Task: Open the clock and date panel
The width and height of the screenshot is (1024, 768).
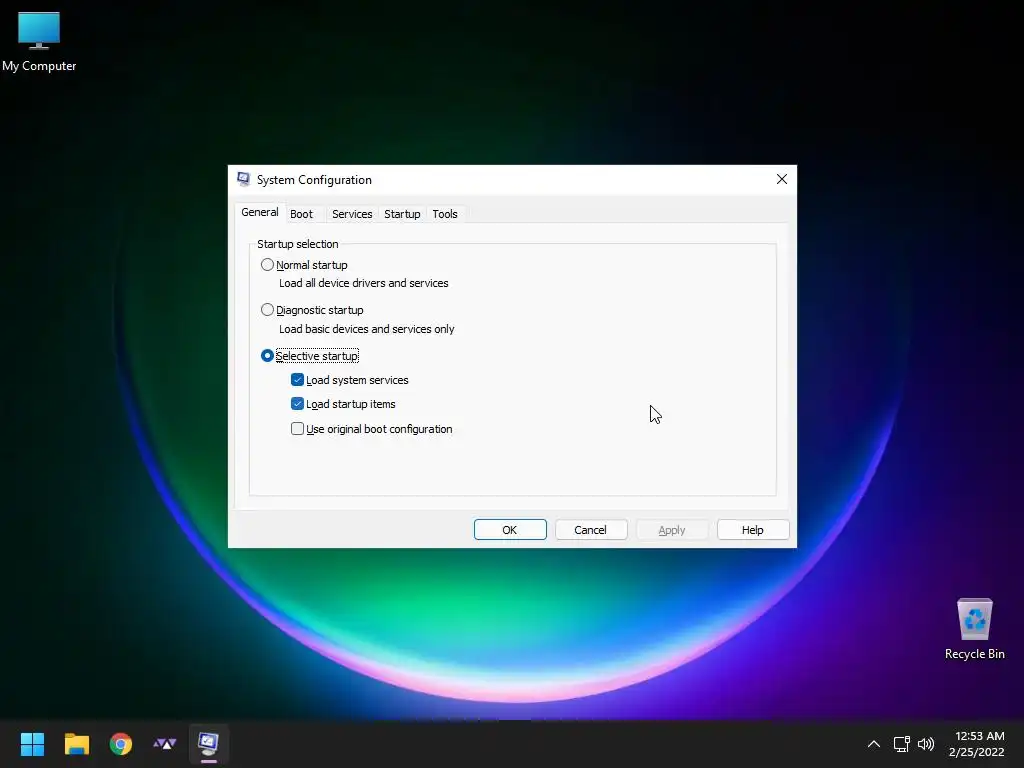Action: (977, 744)
